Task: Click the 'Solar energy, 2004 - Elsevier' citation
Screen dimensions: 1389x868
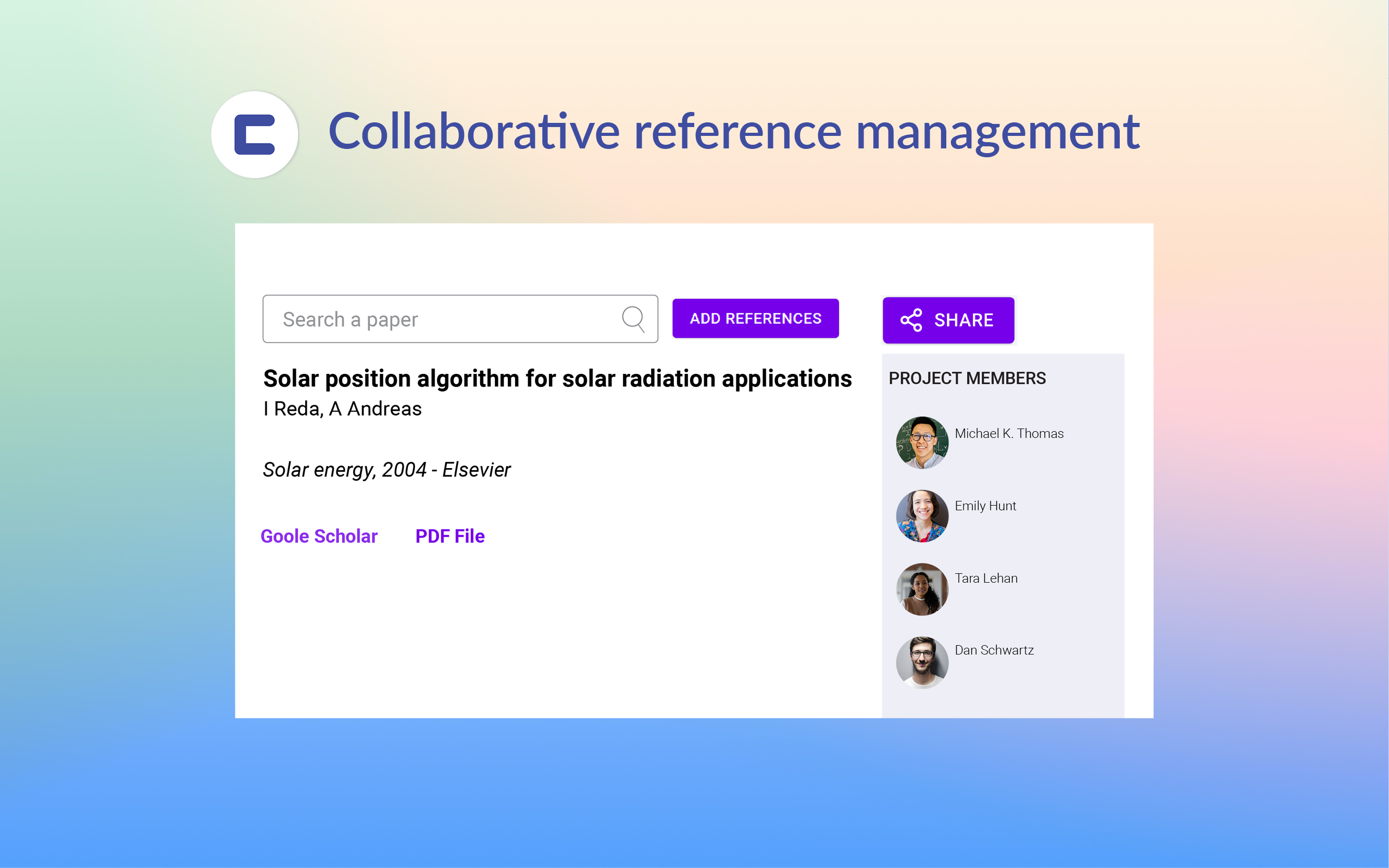Action: click(386, 470)
